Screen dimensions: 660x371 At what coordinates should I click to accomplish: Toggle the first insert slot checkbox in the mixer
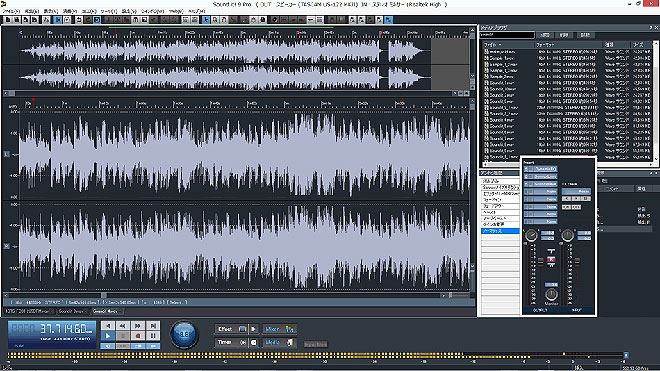527,169
